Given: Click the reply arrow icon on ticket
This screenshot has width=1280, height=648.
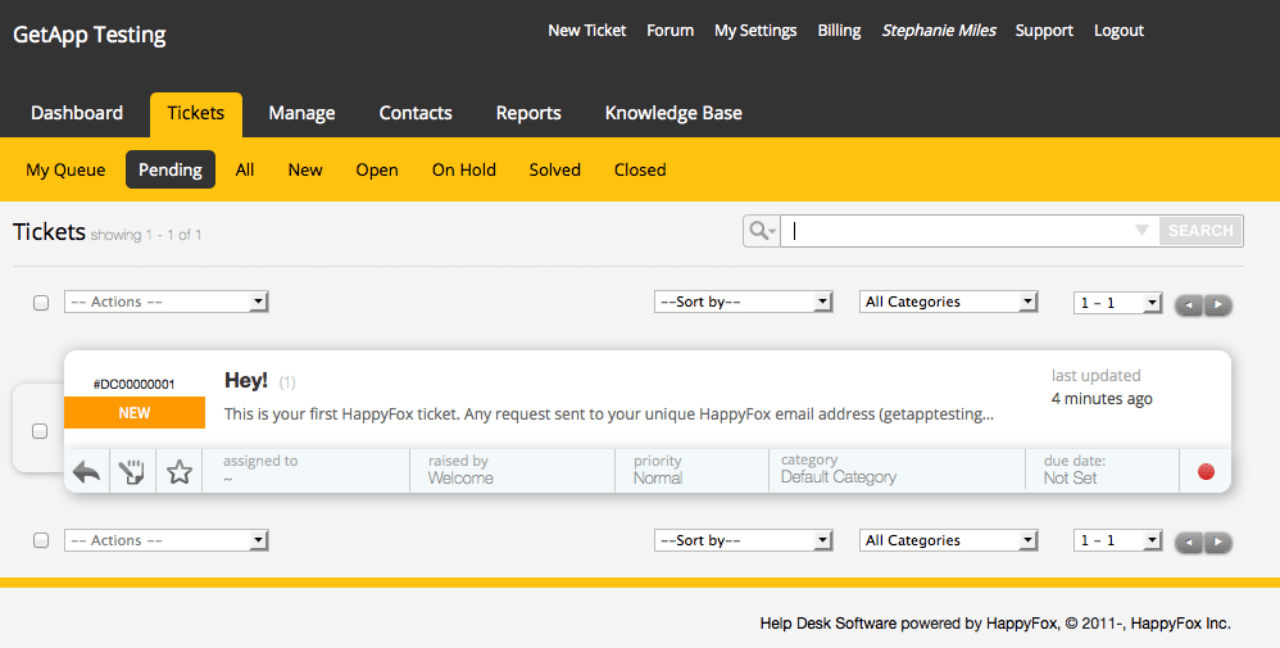Looking at the screenshot, I should pyautogui.click(x=87, y=472).
